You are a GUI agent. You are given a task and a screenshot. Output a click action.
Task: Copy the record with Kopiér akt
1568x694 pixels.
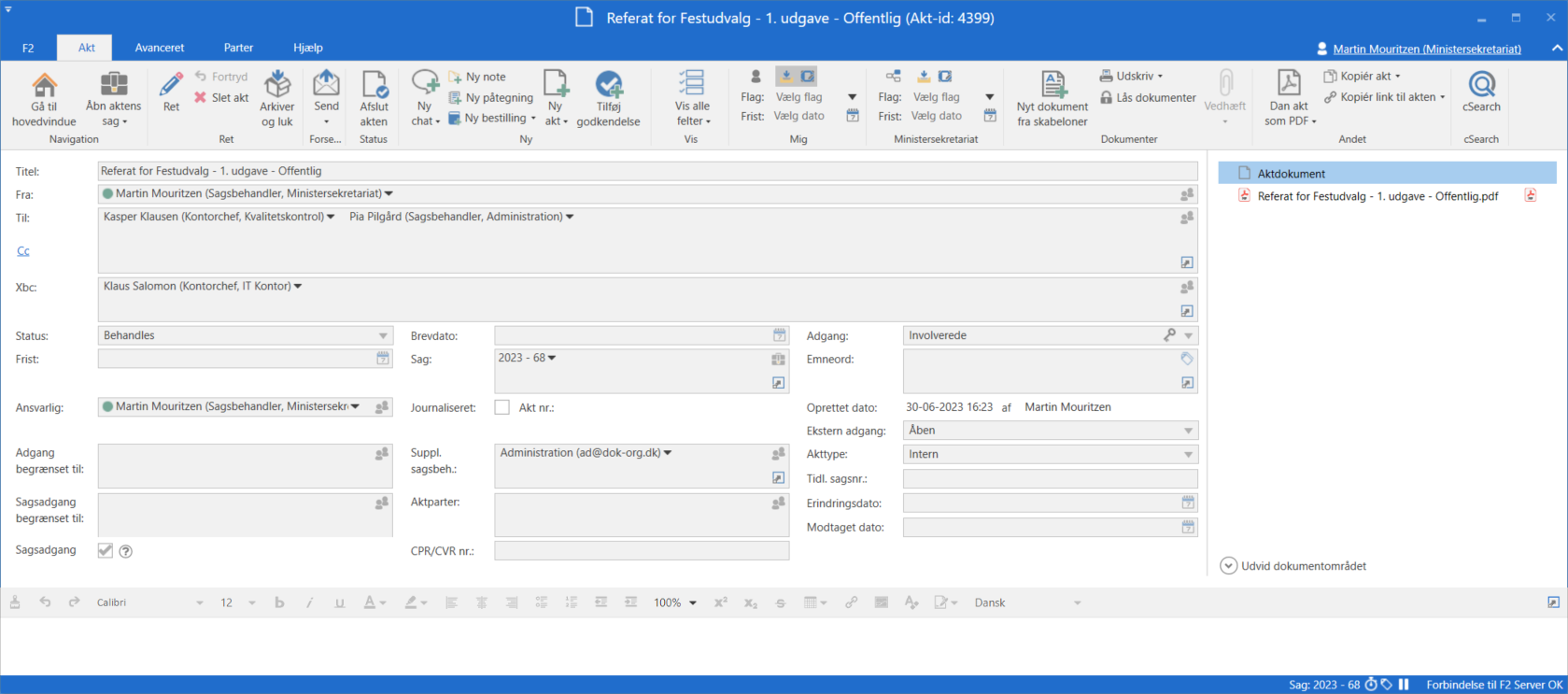tap(1363, 76)
